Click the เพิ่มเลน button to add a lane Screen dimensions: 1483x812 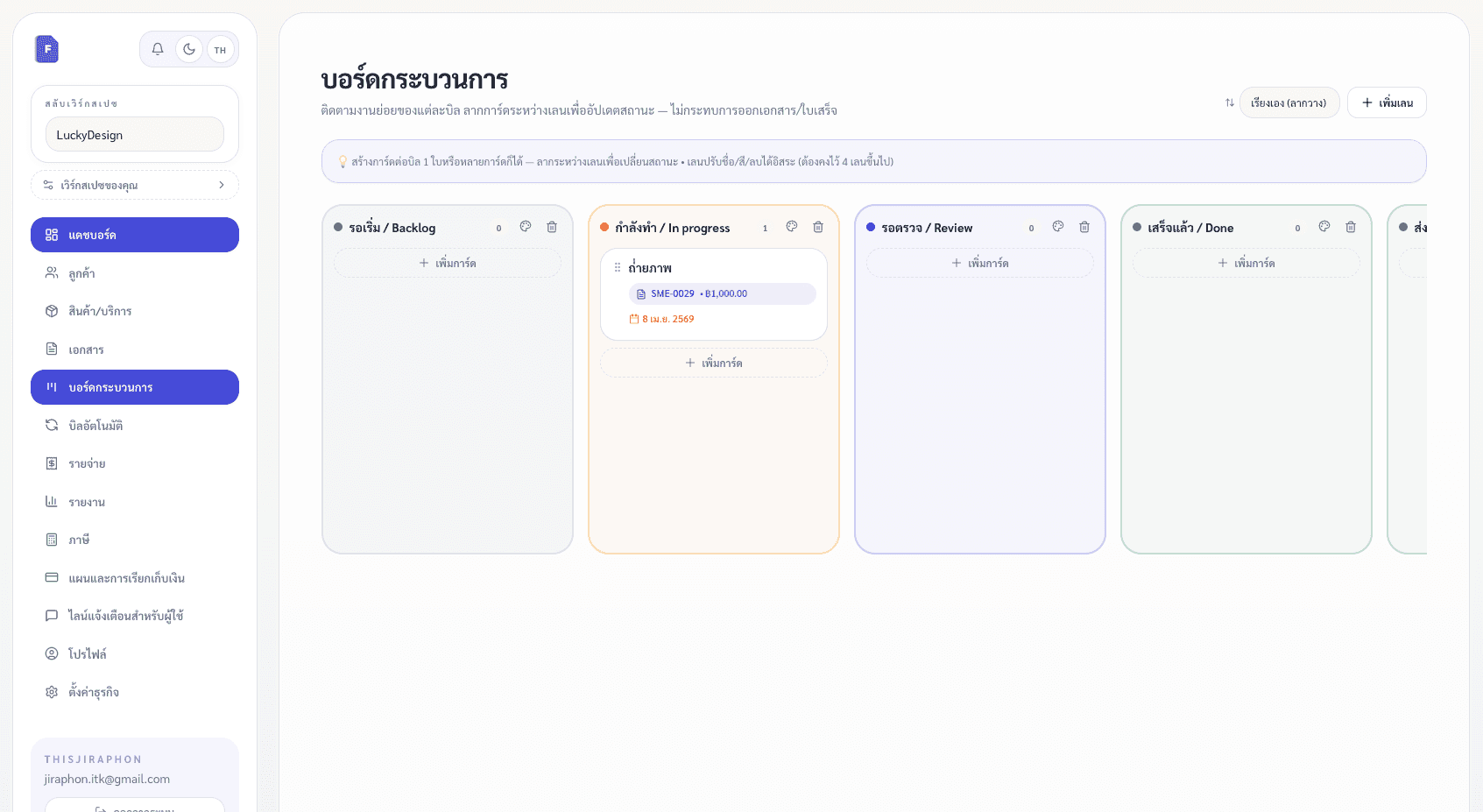1387,102
